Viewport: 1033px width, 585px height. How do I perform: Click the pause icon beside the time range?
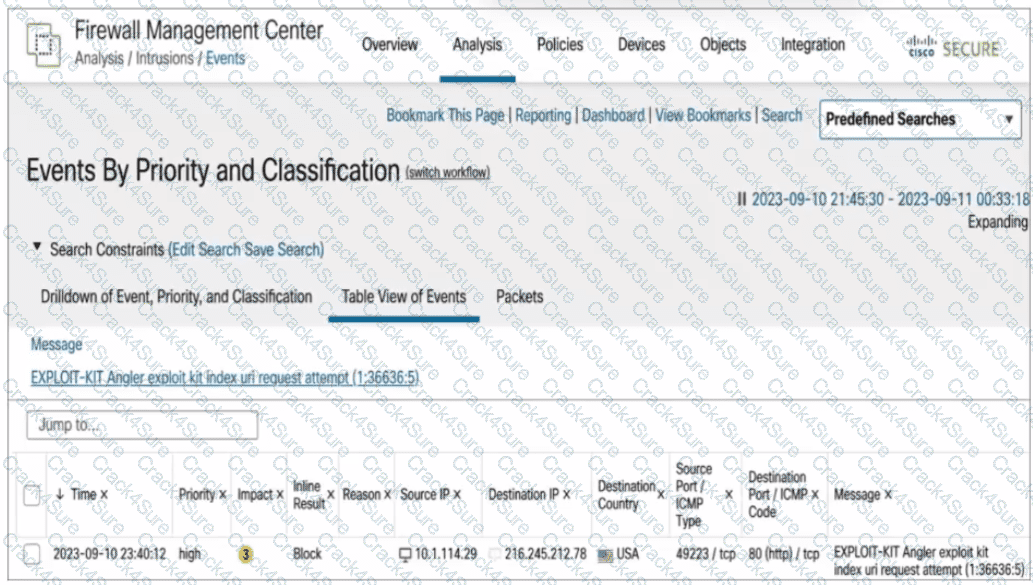(x=742, y=198)
